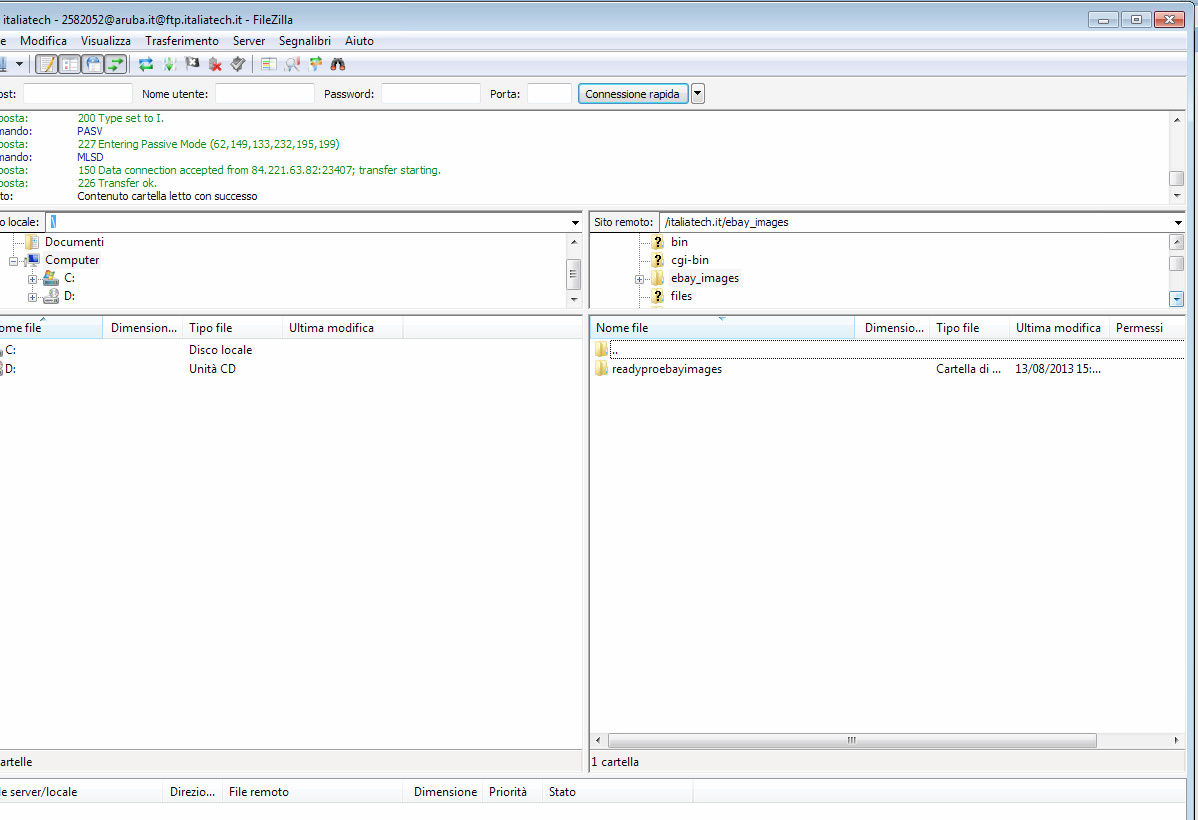This screenshot has width=1198, height=820.
Task: Click the cancel current operation flag icon
Action: [x=192, y=65]
